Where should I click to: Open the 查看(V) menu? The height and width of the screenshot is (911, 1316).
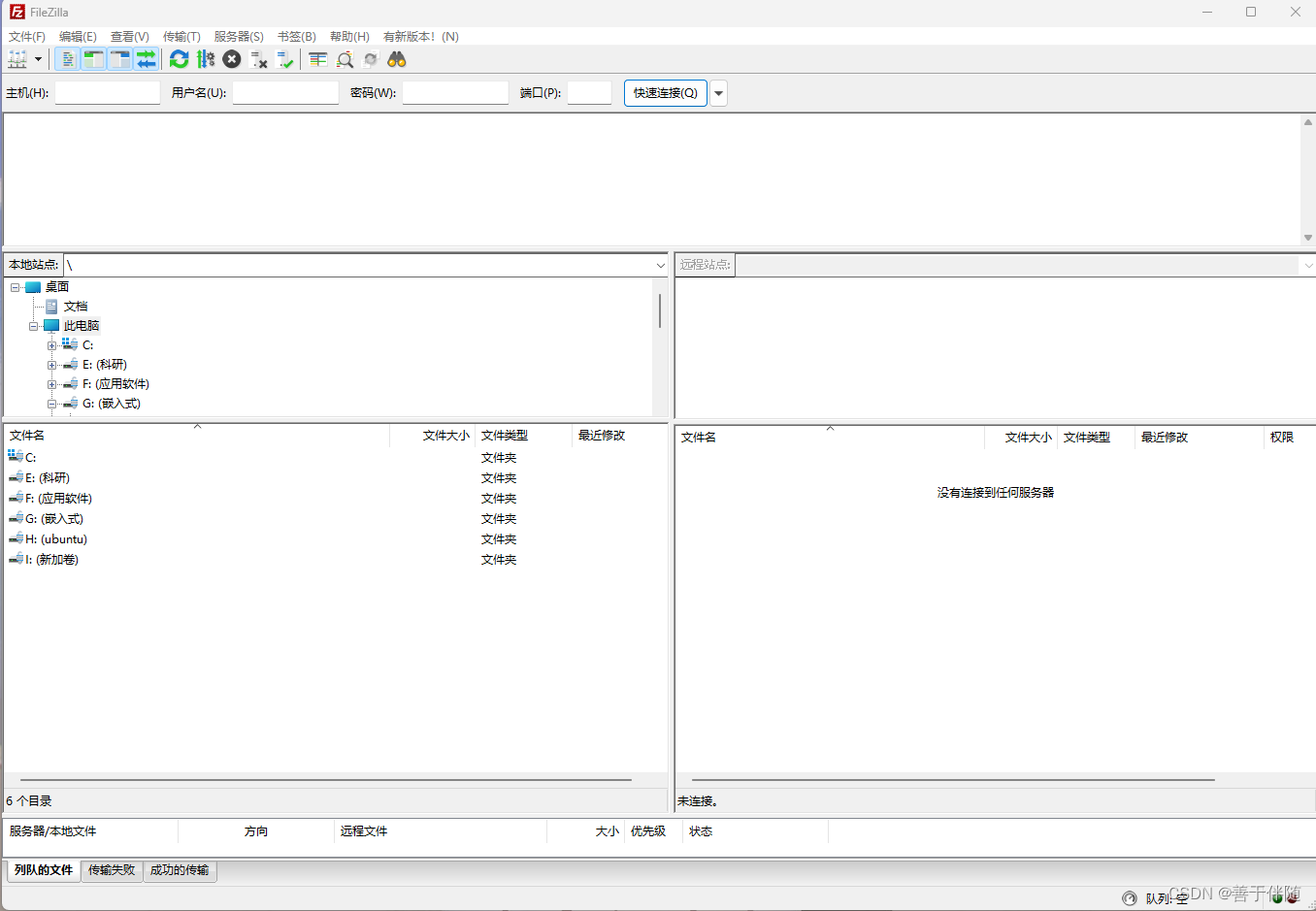130,36
